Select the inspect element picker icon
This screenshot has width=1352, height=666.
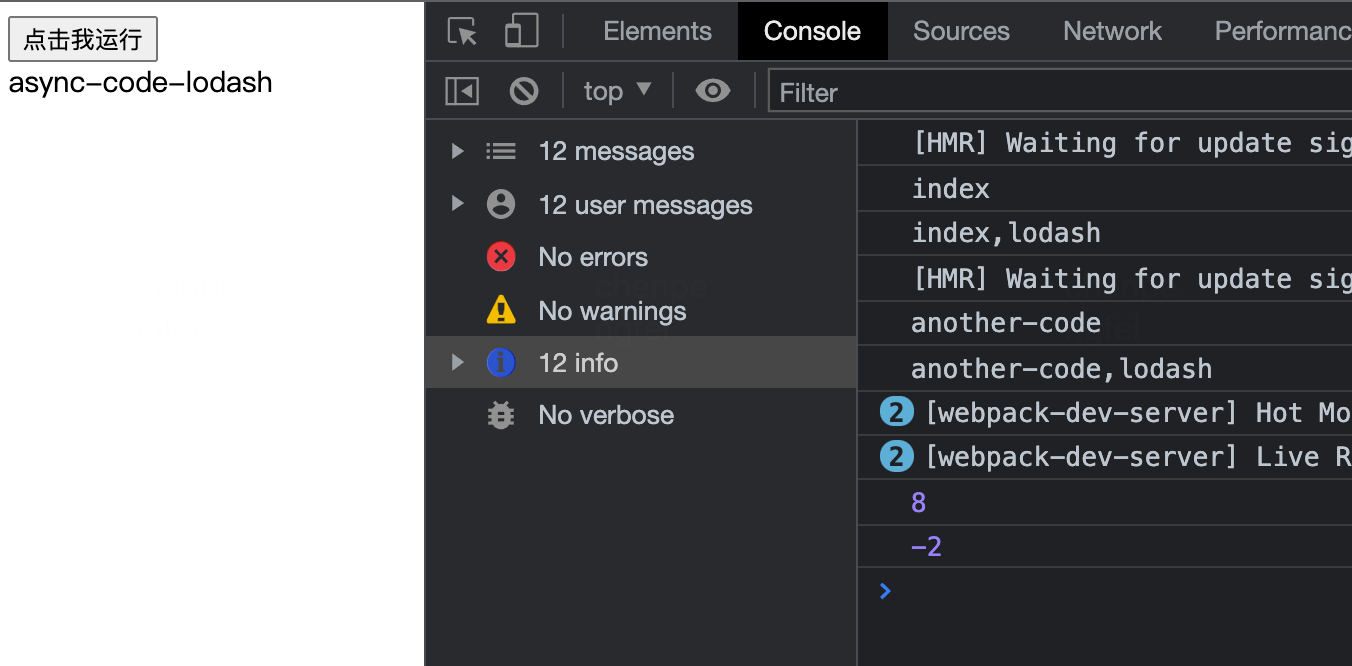click(x=462, y=32)
